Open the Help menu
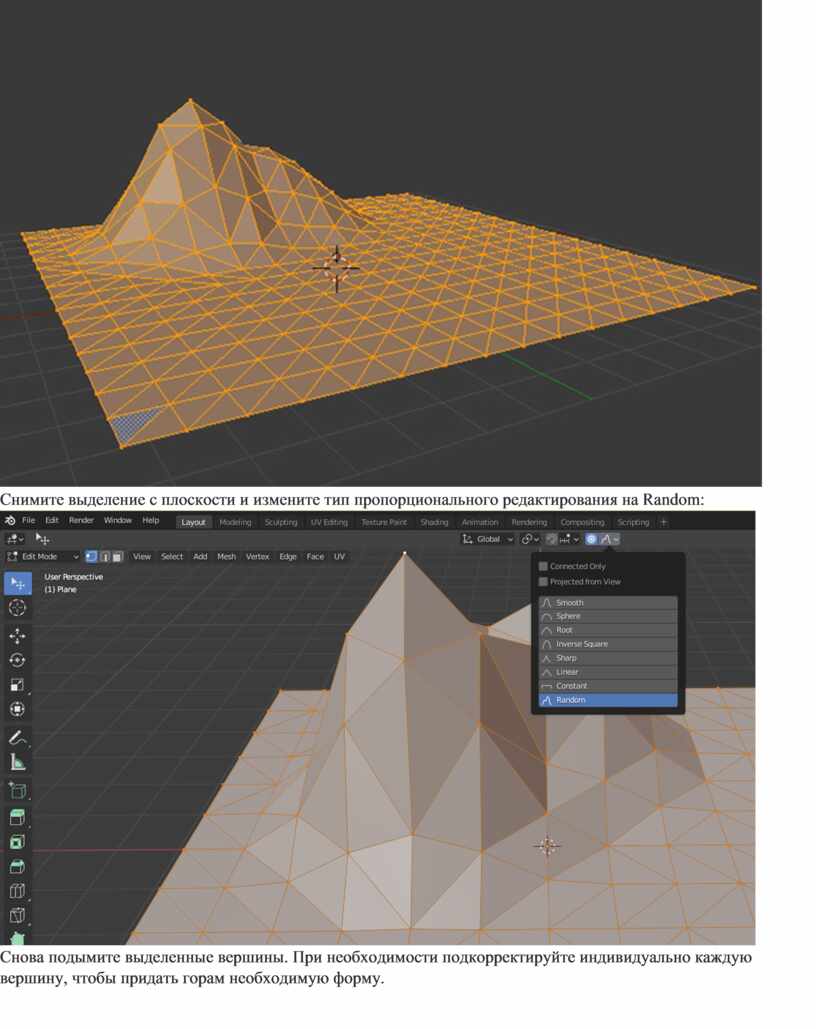 pyautogui.click(x=151, y=520)
